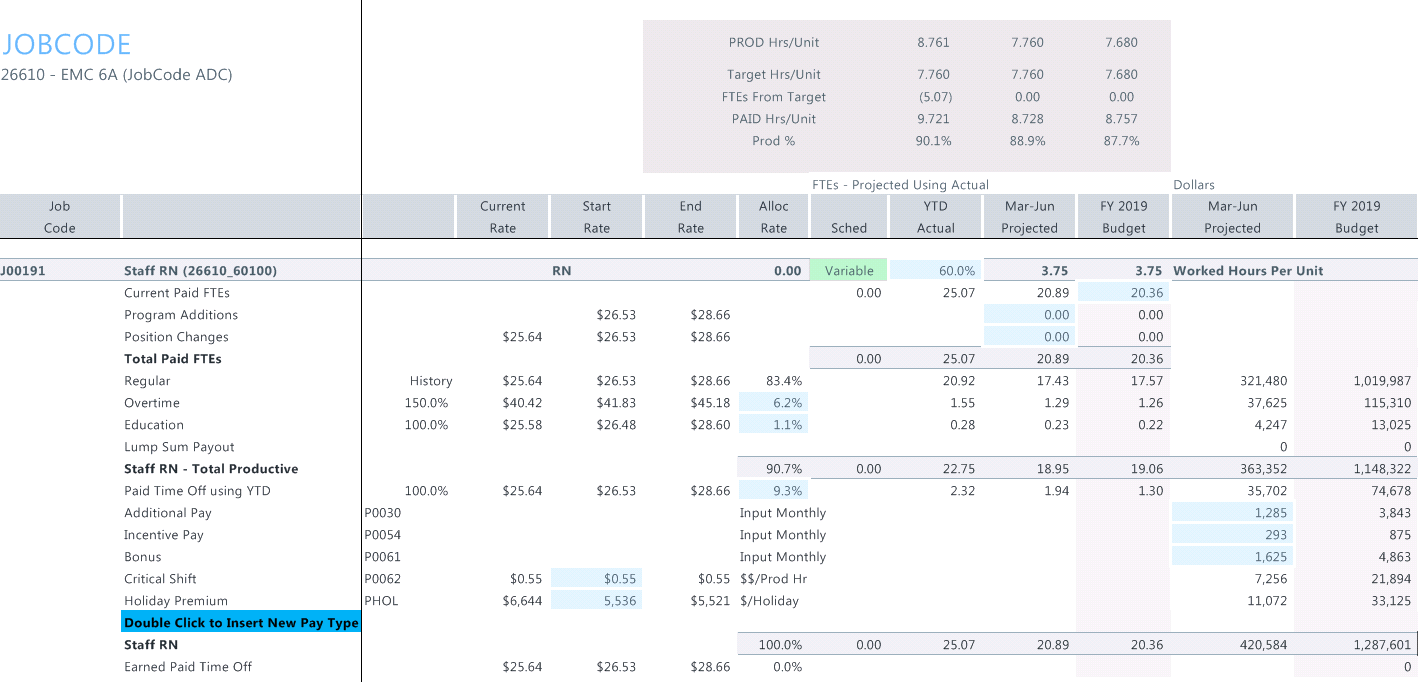Select the P0062 Critical Shift pay code
The width and height of the screenshot is (1418, 682).
point(381,579)
